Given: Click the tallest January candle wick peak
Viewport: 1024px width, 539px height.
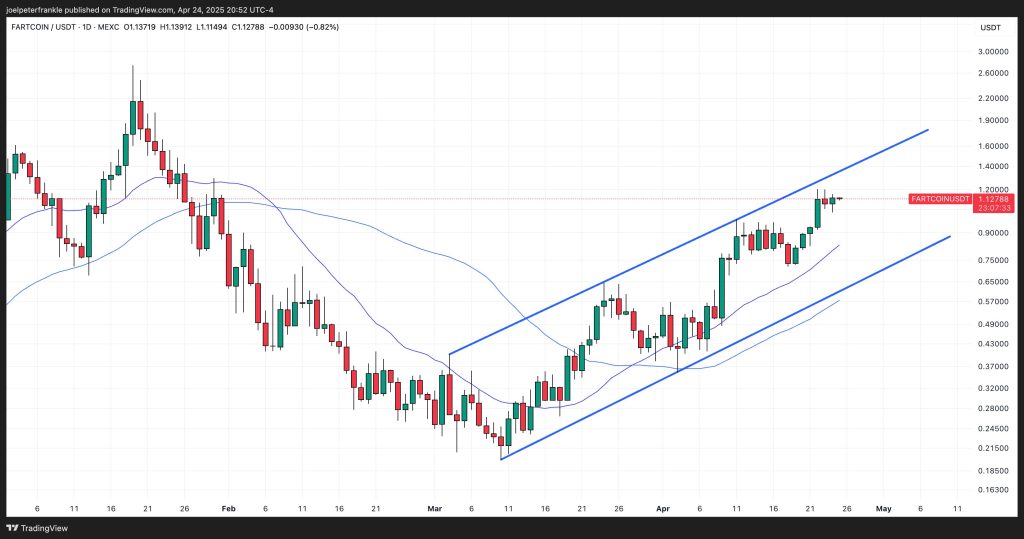Looking at the screenshot, I should [x=133, y=68].
